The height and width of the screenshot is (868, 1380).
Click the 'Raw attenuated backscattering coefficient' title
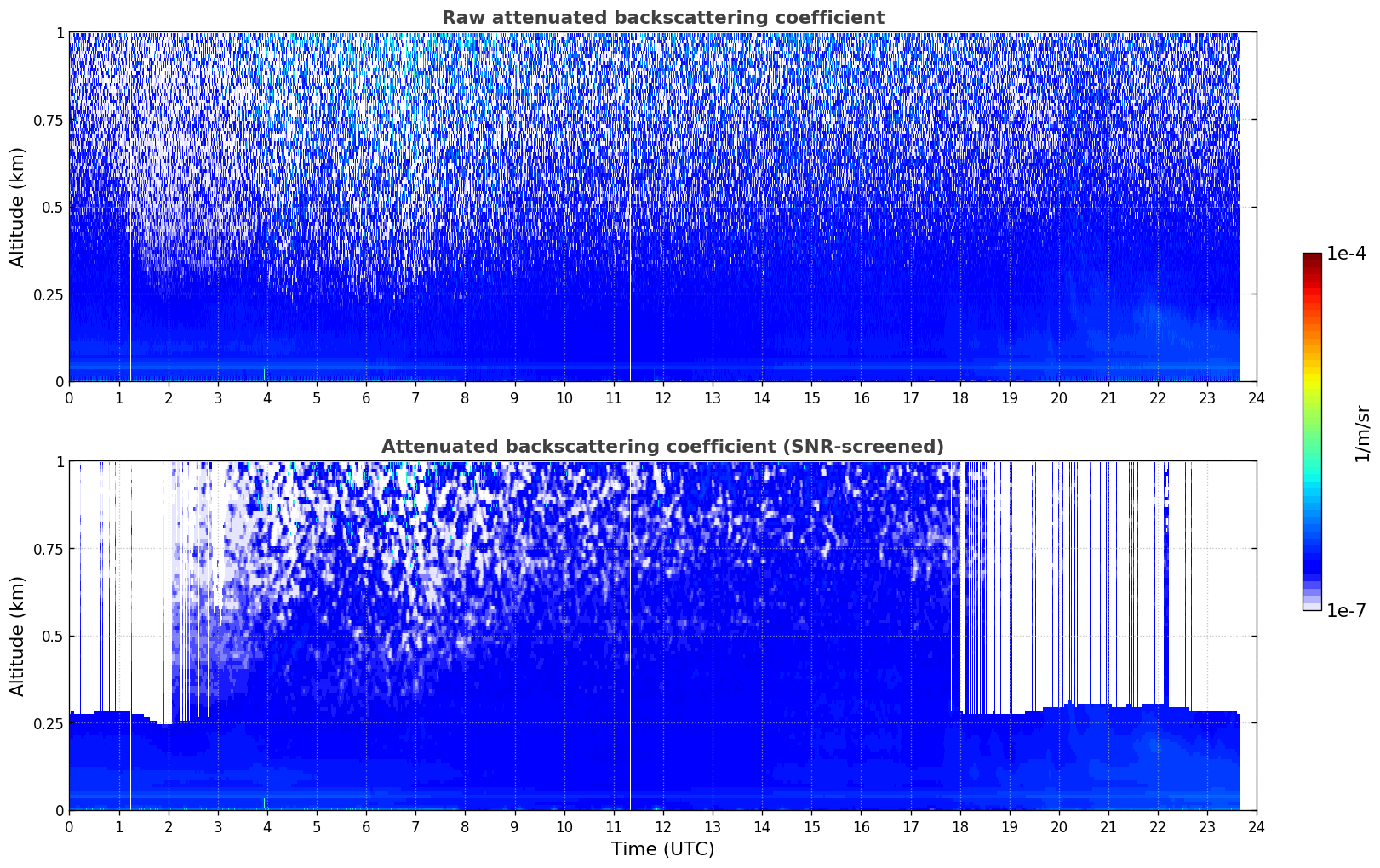(662, 18)
